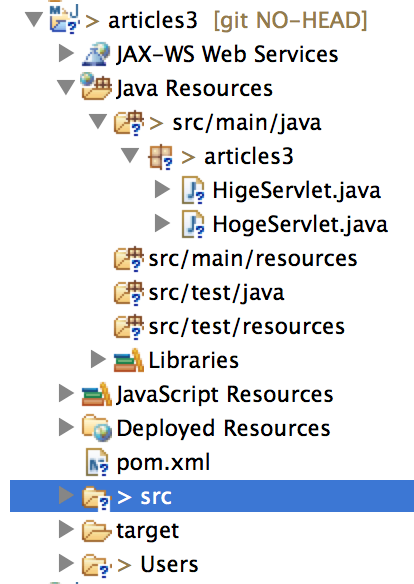Click the Libraries books icon
Screen dimensions: 414x584
pyautogui.click(x=128, y=360)
